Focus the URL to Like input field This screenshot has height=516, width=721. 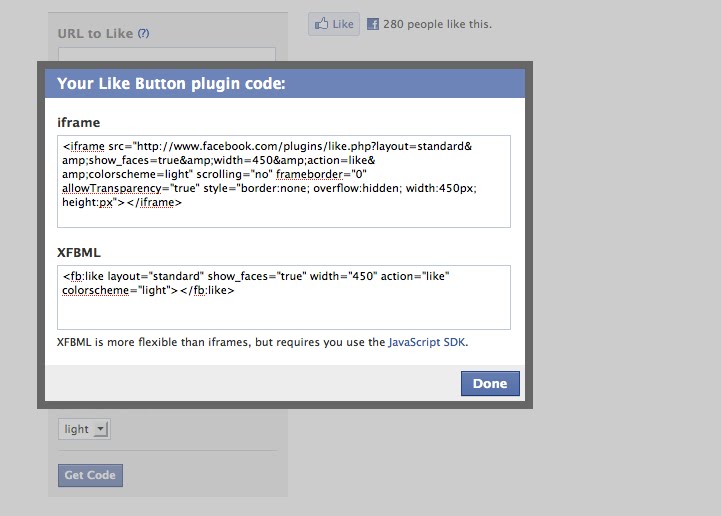167,56
